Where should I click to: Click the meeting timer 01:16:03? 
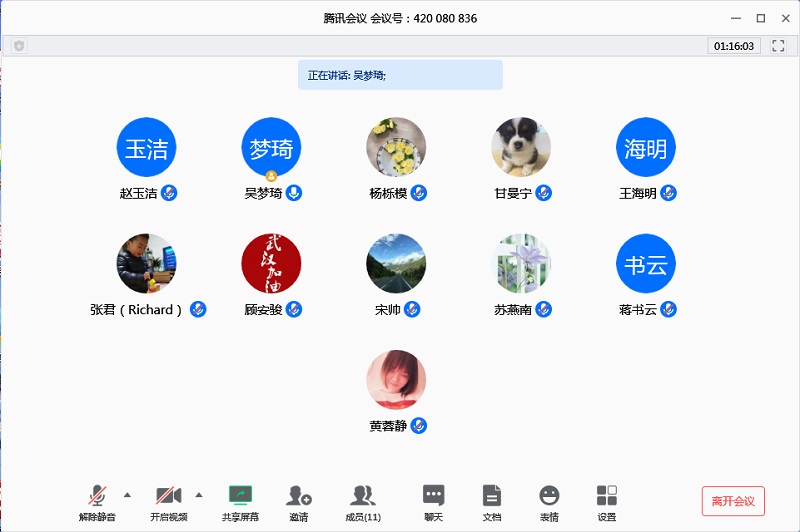pos(734,46)
